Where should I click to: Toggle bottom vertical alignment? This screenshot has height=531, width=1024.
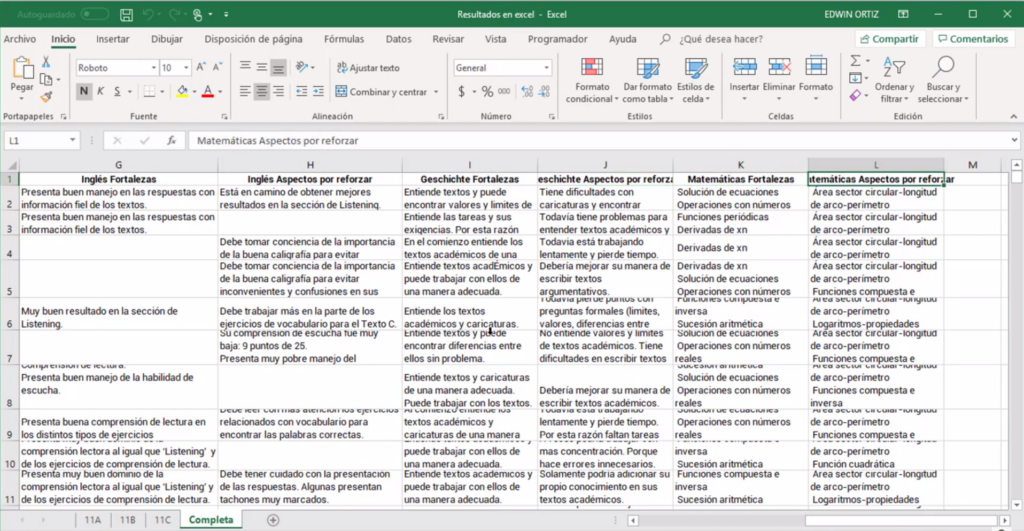click(x=279, y=67)
